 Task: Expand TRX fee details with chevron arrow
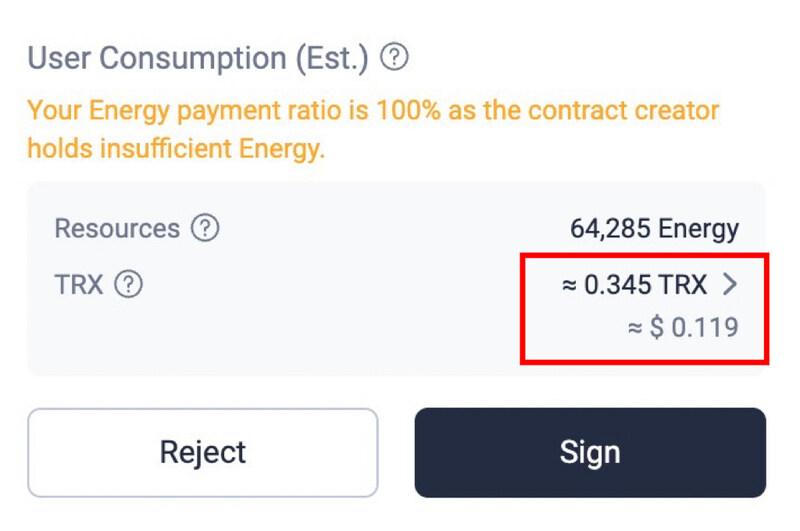point(730,284)
